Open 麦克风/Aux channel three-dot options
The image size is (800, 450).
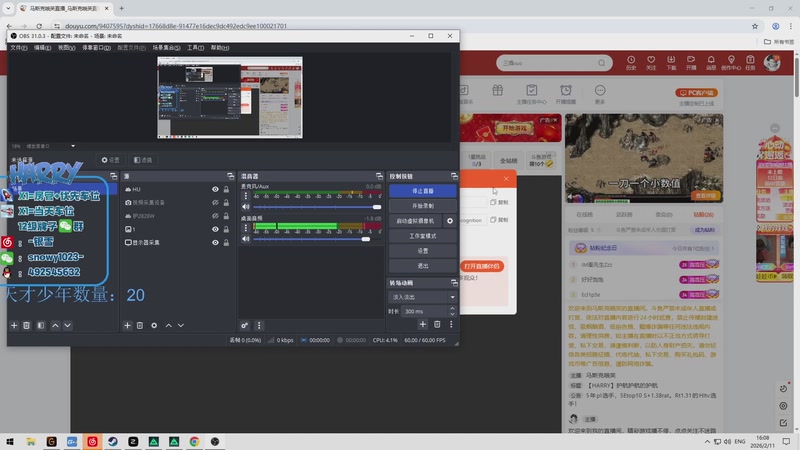pyautogui.click(x=246, y=196)
